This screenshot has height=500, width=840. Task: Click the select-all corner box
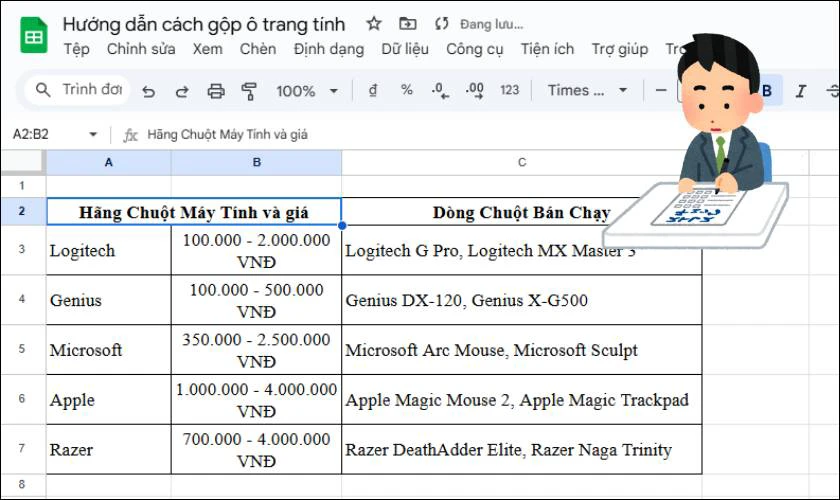pos(22,162)
